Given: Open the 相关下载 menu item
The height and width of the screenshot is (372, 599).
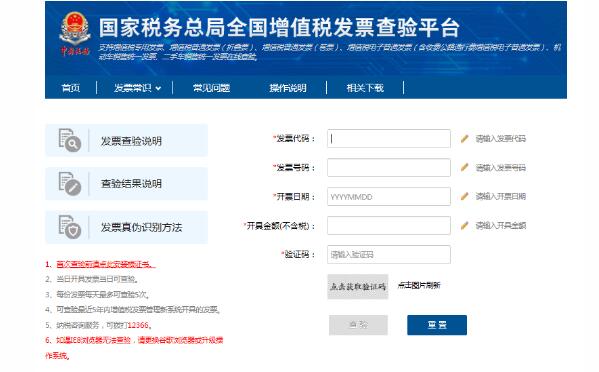Looking at the screenshot, I should coord(365,88).
